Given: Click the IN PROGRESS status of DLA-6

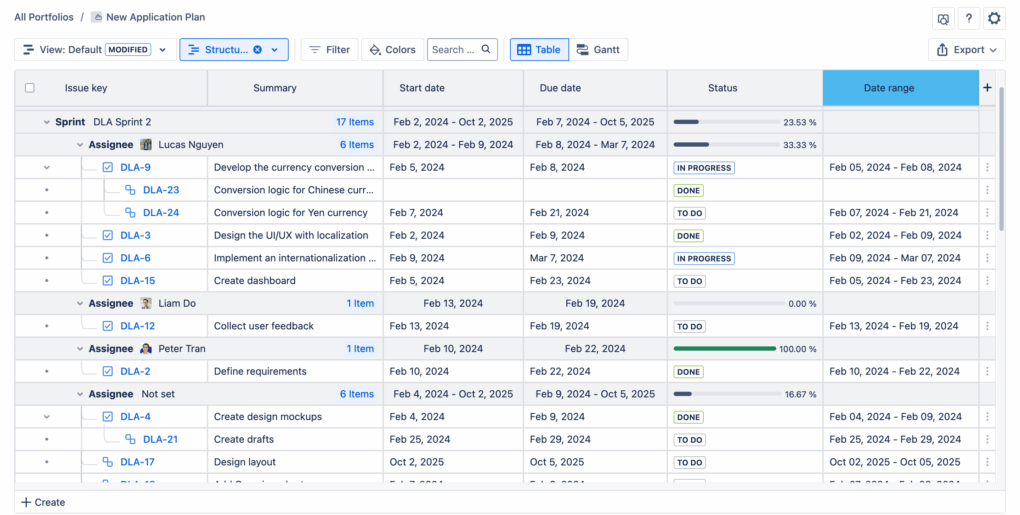Looking at the screenshot, I should pos(704,258).
